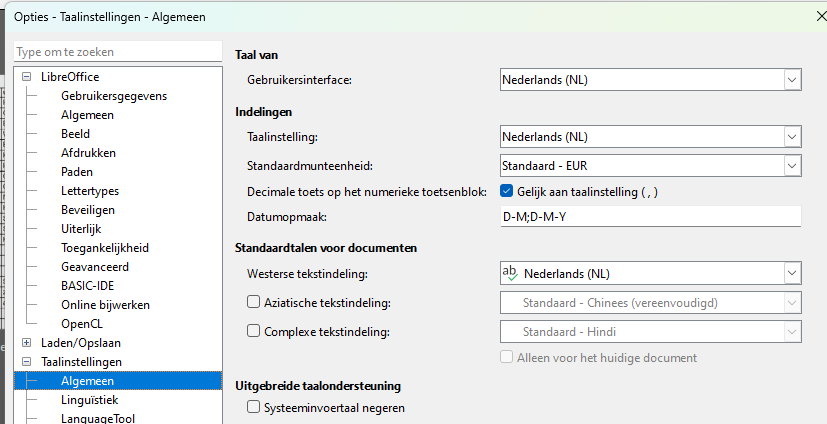827x424 pixels.
Task: Click the spellcheck icon in Westerse tekstindeling
Action: coord(510,272)
